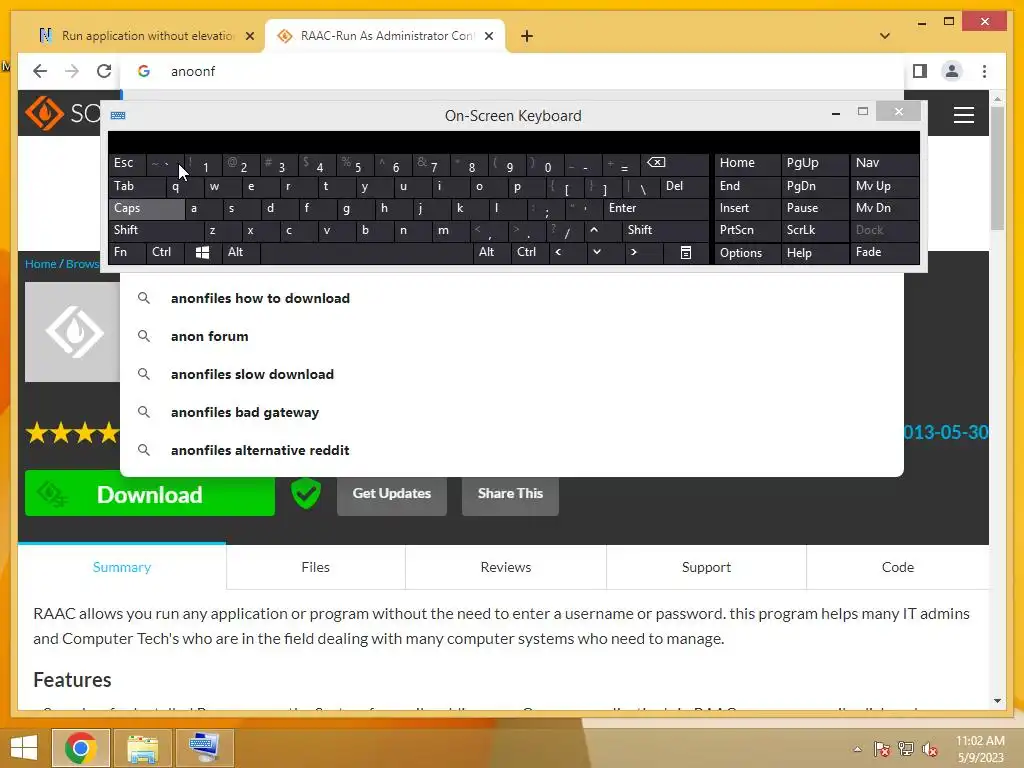The image size is (1024, 768).
Task: Select suggestion anonfiles slow download
Action: tap(512, 374)
